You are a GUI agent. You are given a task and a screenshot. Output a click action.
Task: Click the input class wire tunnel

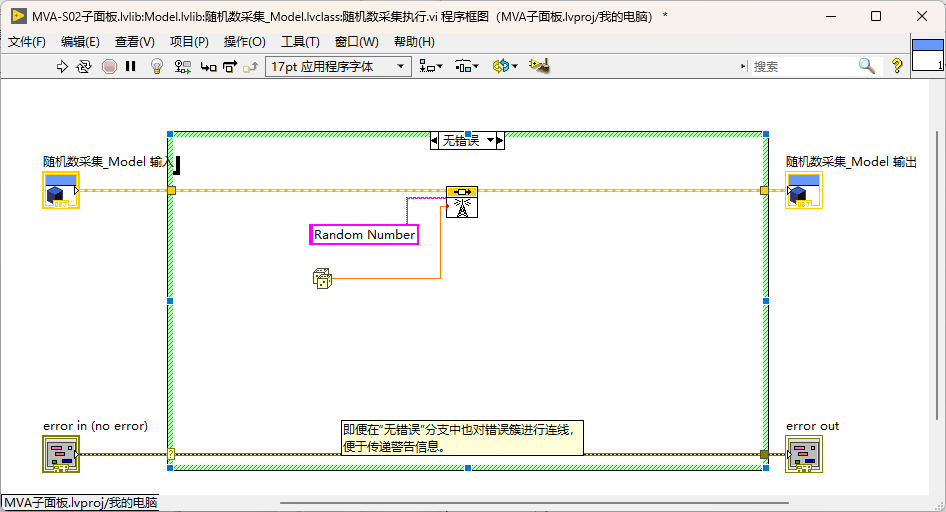pos(171,191)
